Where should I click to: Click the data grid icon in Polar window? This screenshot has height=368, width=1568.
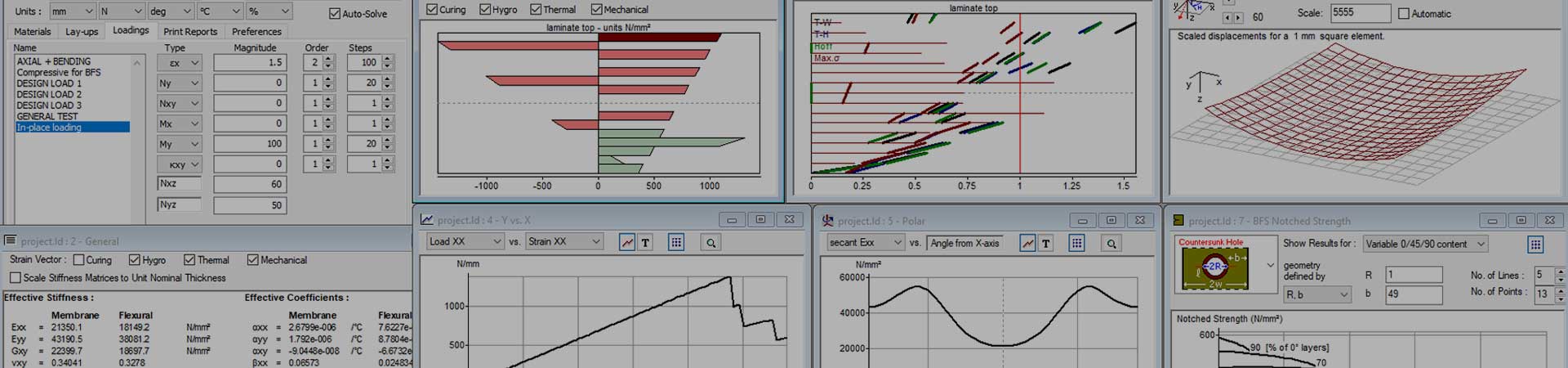1076,243
